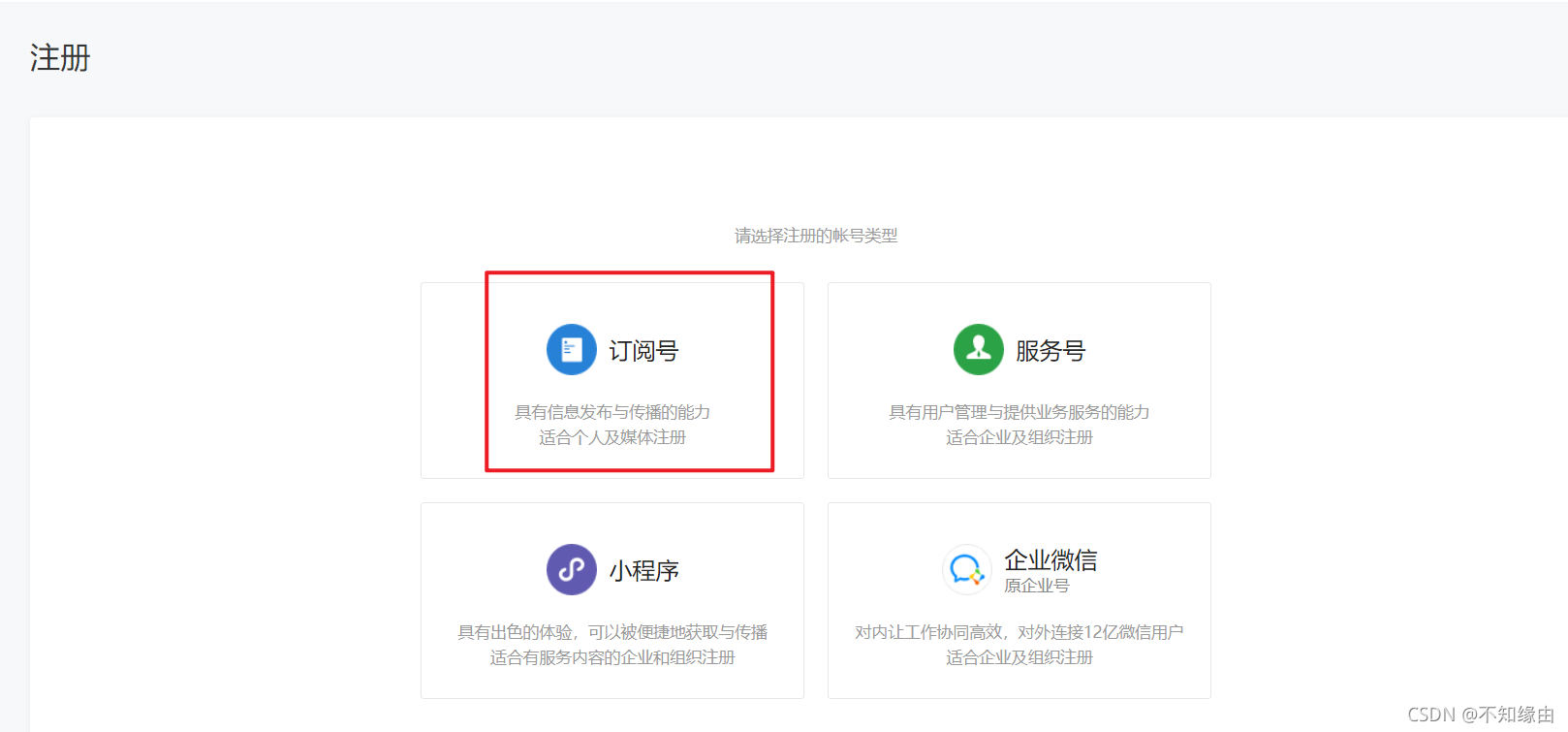The width and height of the screenshot is (1568, 732).
Task: Choose the 企业微信 registration title
Action: coord(1051,560)
